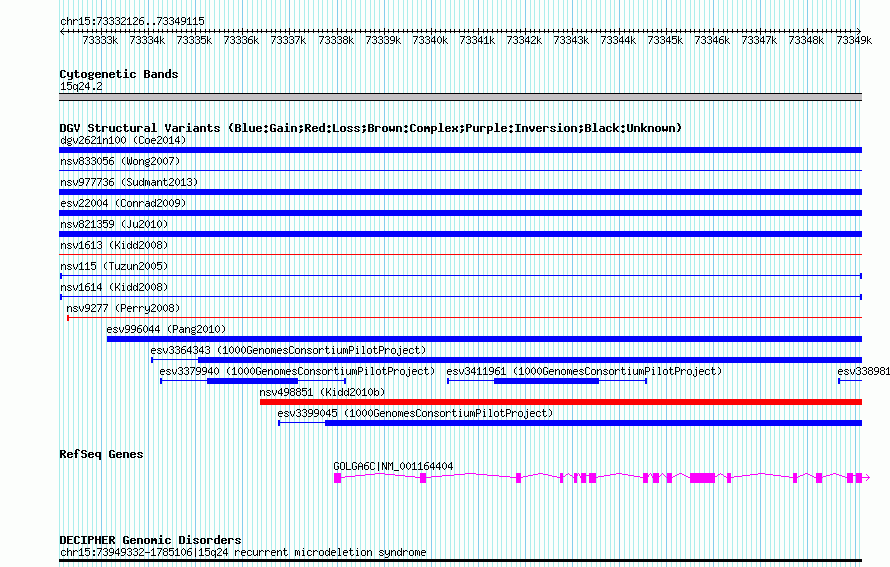
Task: Open the GOLGA6C|NM_001164404 gene label
Action: tap(393, 466)
